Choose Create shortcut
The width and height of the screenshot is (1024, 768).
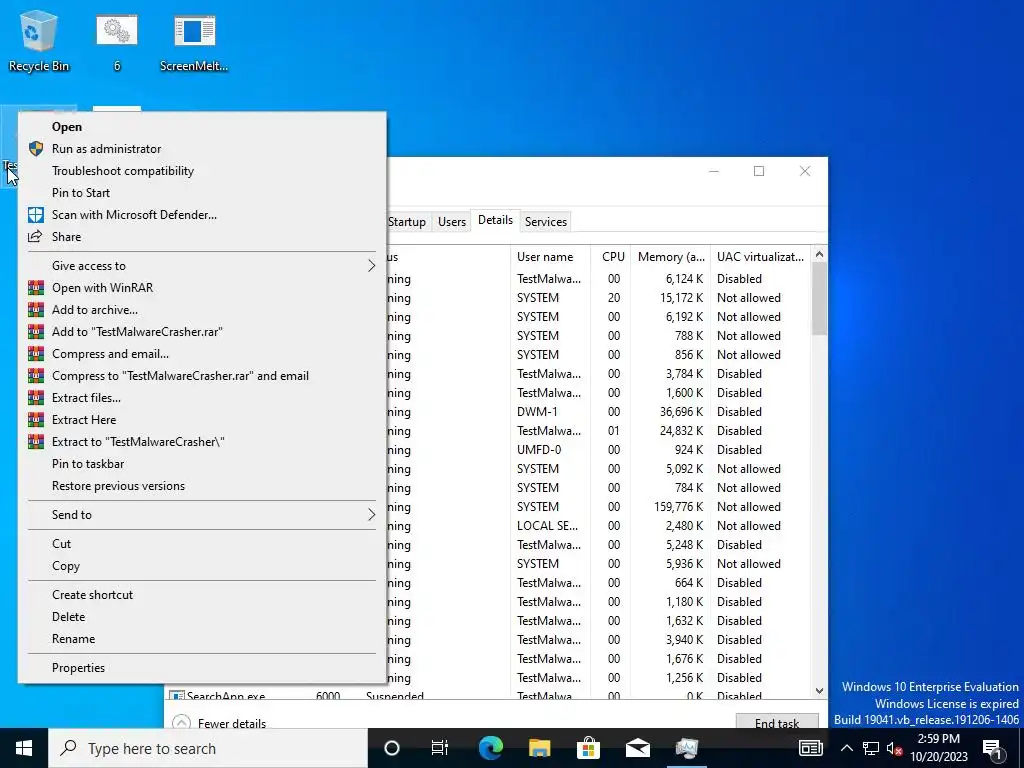coord(202,595)
